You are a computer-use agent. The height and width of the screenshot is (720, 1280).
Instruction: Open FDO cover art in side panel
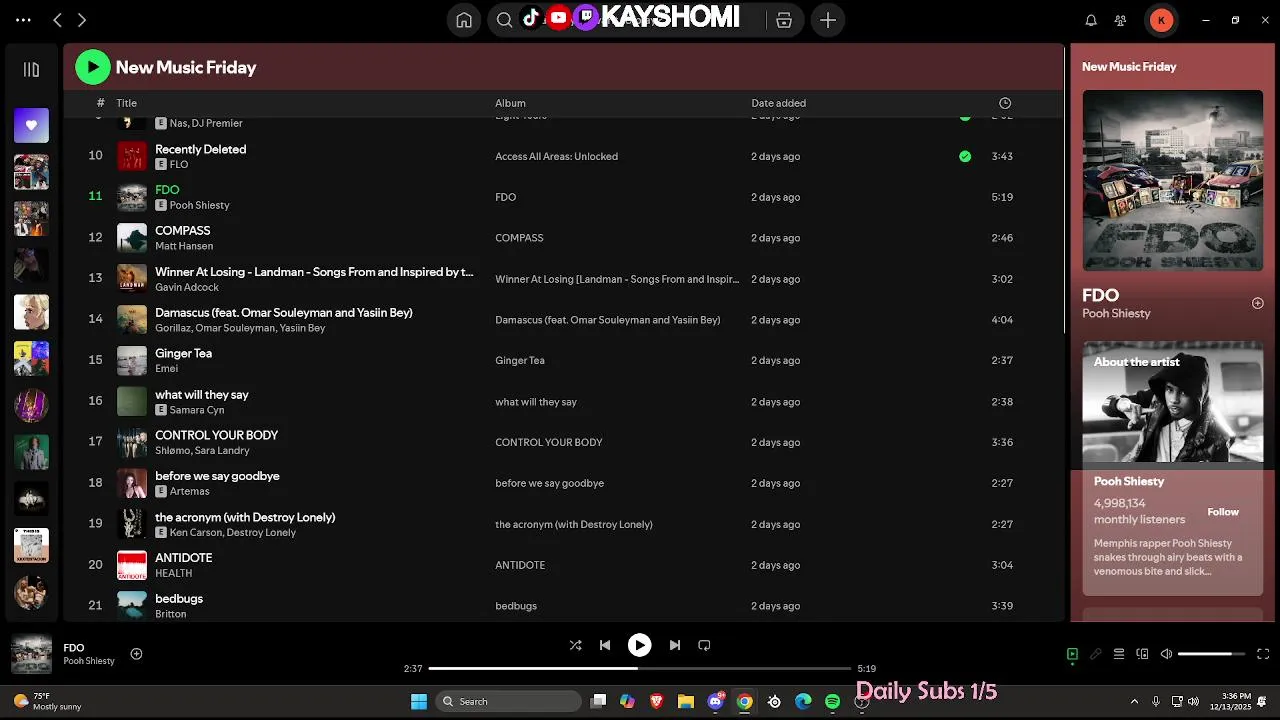[1172, 180]
